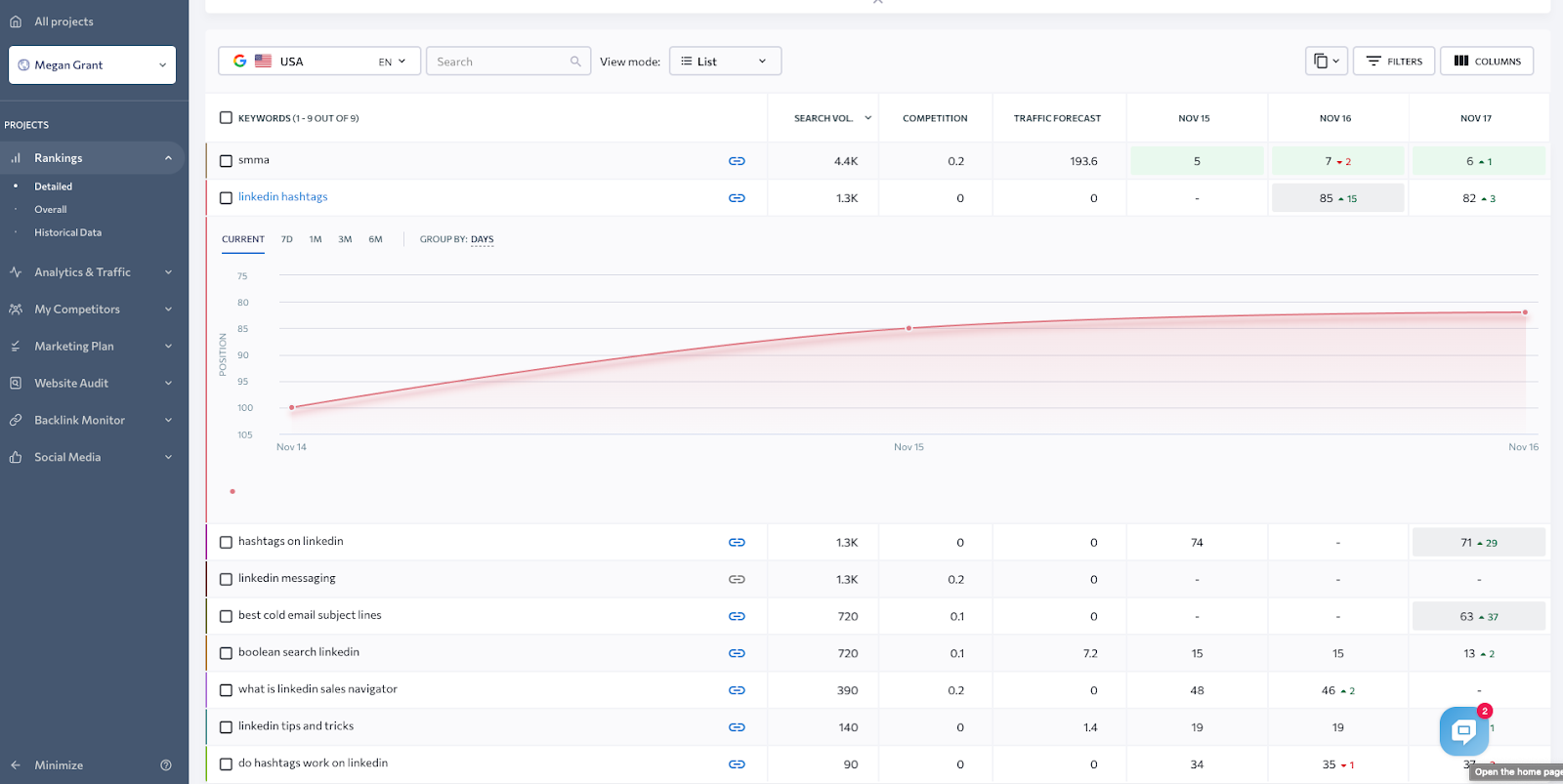Open the View mode List dropdown

click(x=725, y=62)
